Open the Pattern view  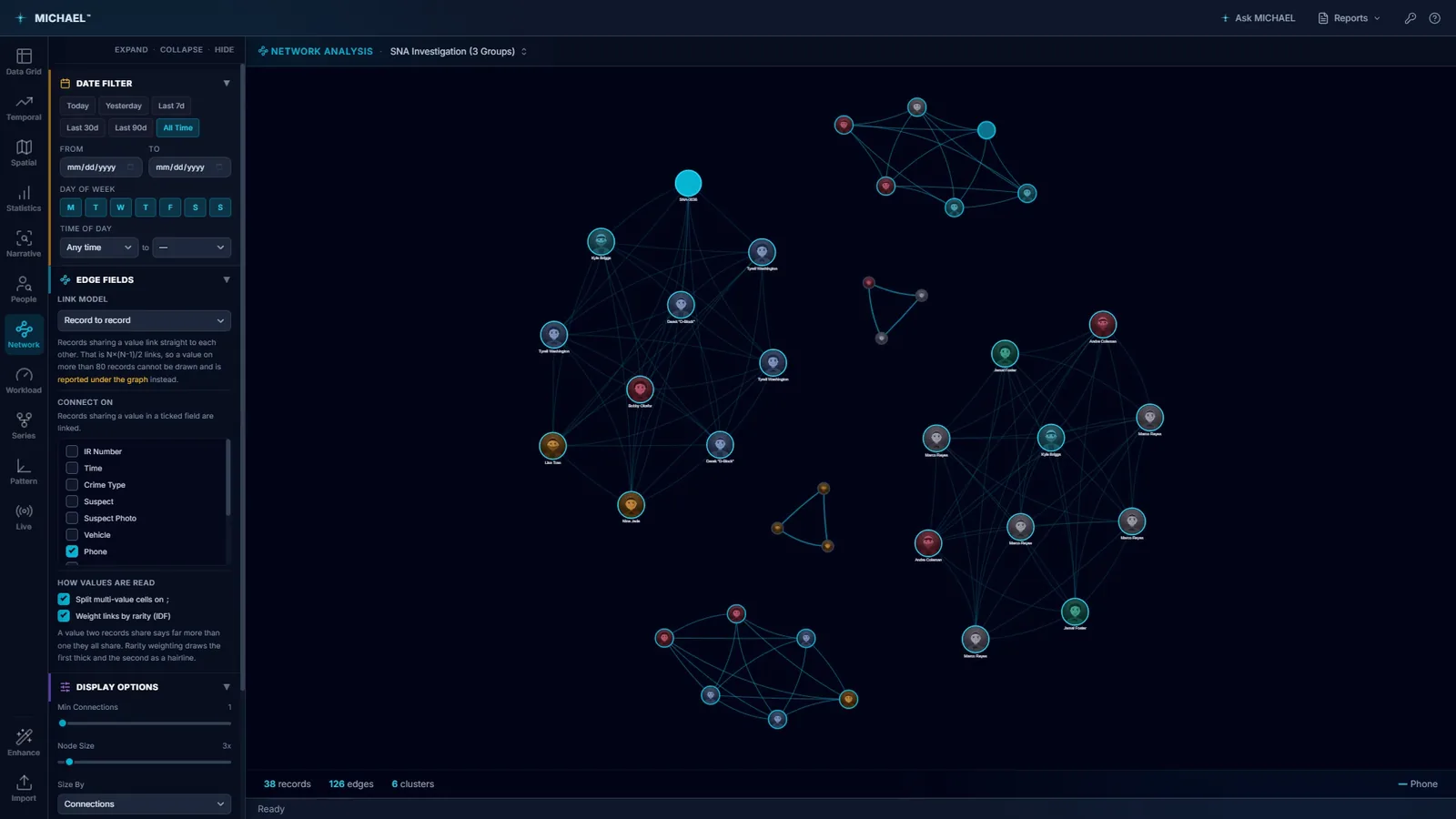[24, 471]
